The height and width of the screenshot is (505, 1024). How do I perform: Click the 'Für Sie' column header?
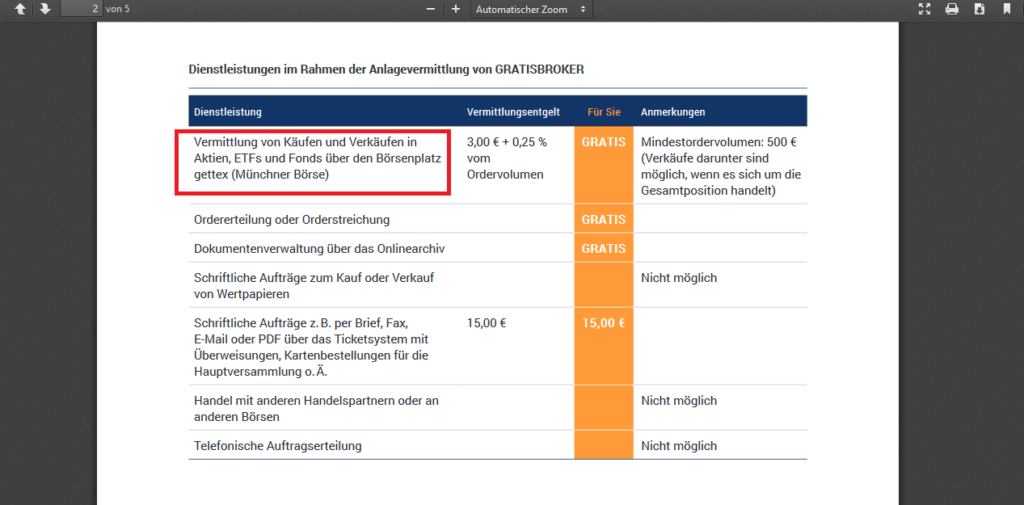603,112
